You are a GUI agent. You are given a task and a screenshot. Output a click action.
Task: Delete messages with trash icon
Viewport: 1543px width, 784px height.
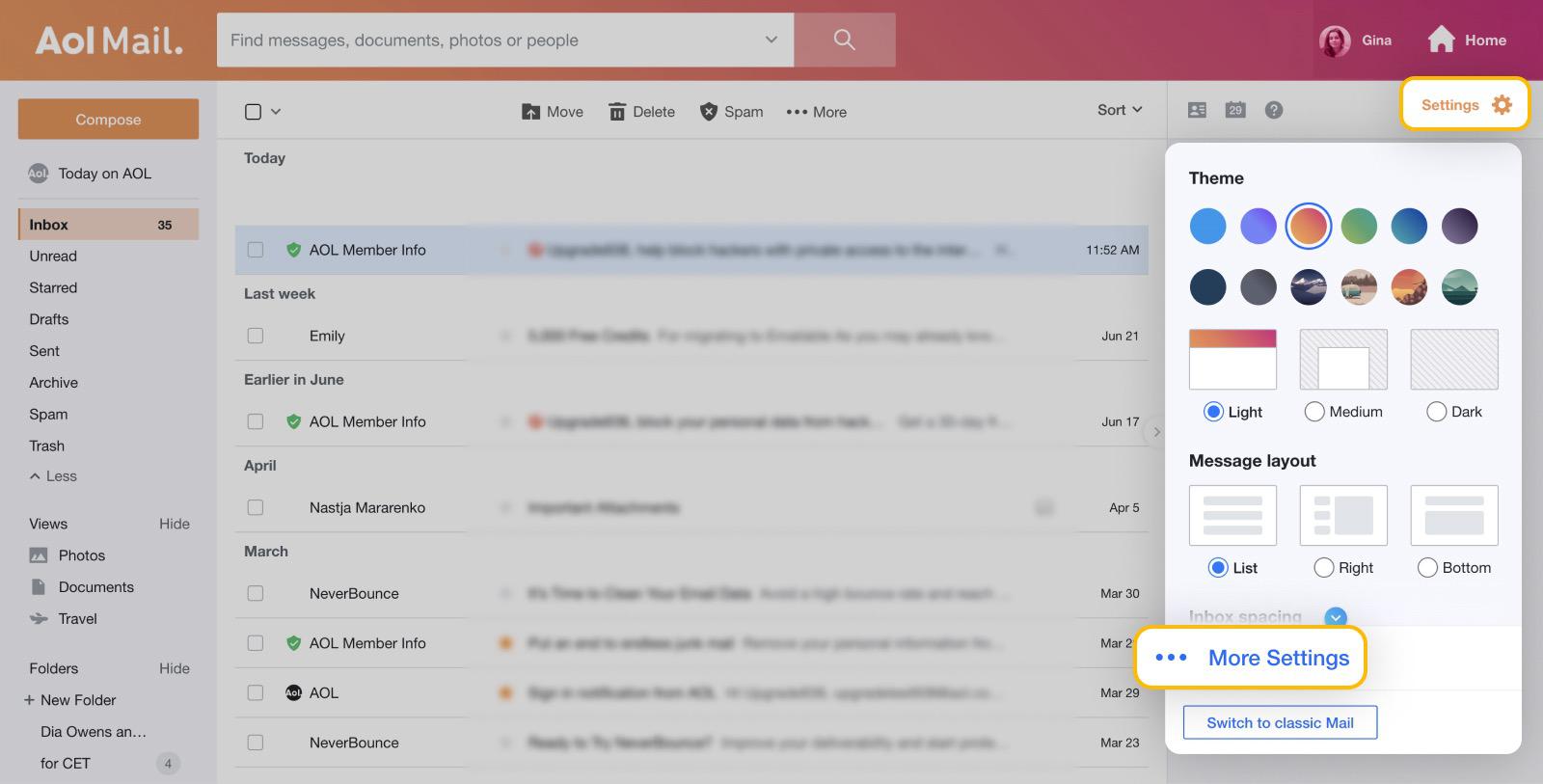[x=617, y=112]
